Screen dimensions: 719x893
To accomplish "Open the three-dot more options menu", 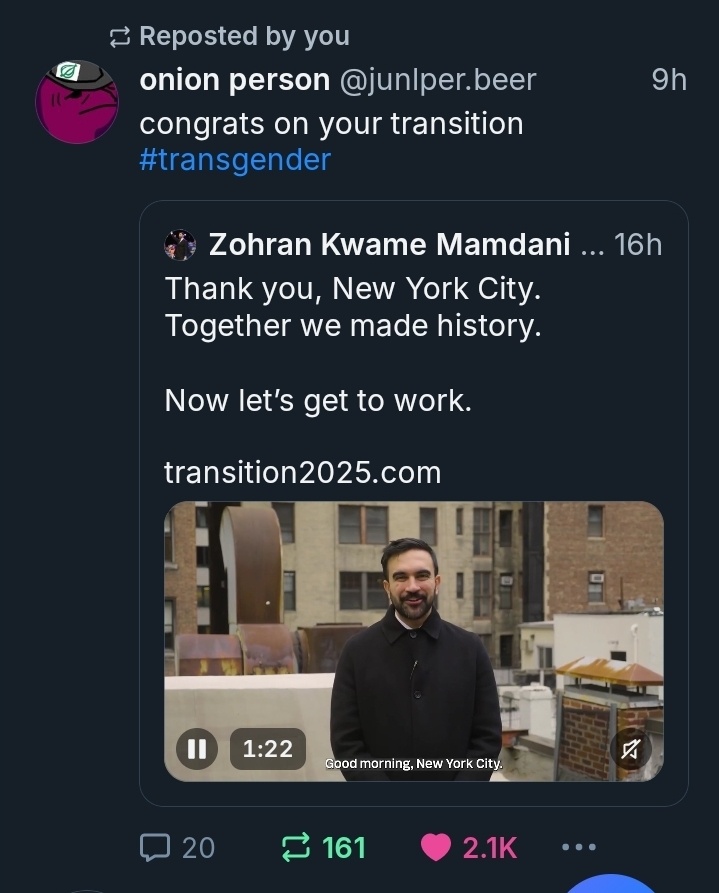I will pyautogui.click(x=579, y=847).
